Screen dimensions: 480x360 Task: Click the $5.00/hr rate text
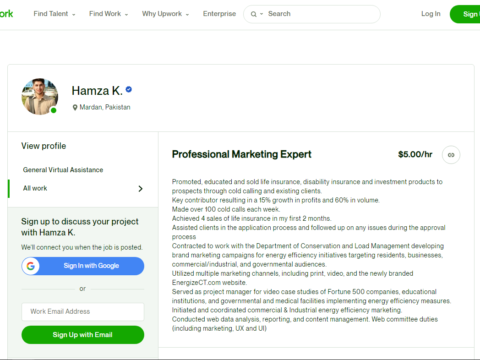coord(415,154)
